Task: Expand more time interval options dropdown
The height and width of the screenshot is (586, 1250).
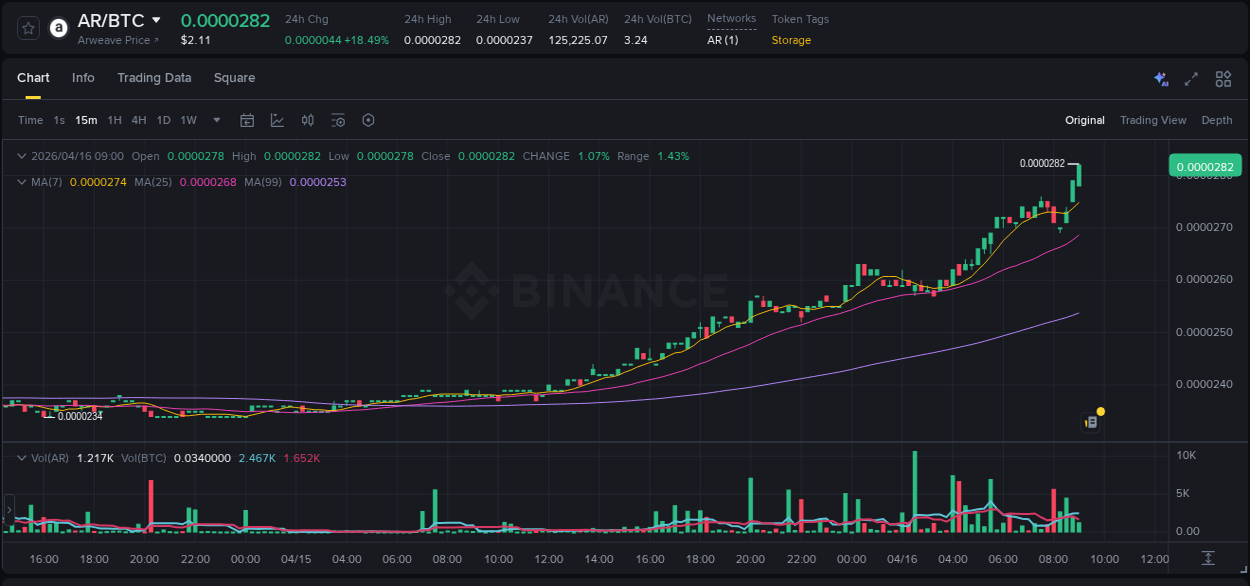Action: 217,120
